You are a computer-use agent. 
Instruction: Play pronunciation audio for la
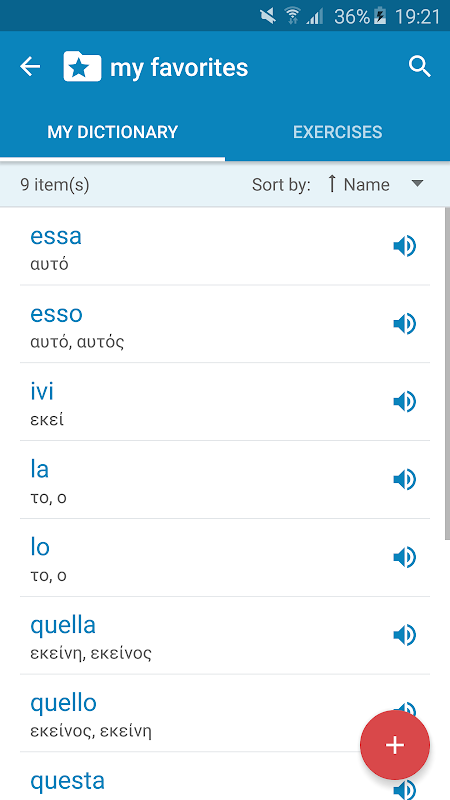pos(405,480)
